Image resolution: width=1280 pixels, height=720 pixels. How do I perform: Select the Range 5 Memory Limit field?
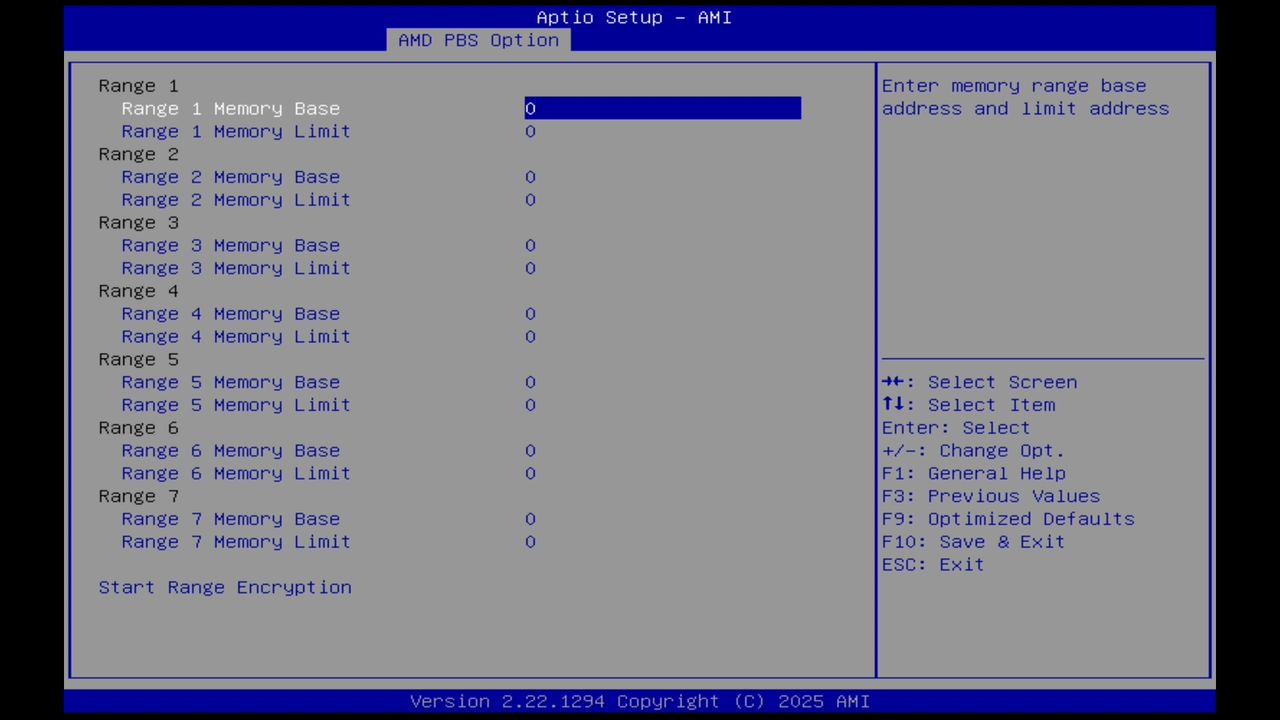235,404
